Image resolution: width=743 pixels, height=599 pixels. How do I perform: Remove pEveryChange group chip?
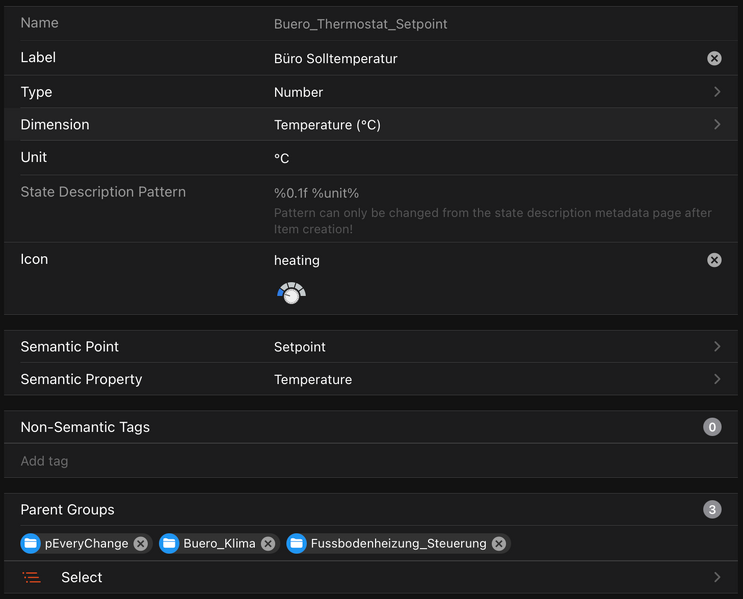(141, 544)
